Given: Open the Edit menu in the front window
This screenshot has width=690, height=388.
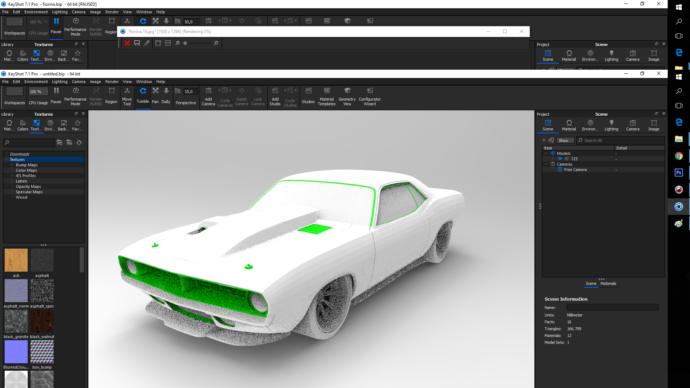Looking at the screenshot, I should (16, 82).
